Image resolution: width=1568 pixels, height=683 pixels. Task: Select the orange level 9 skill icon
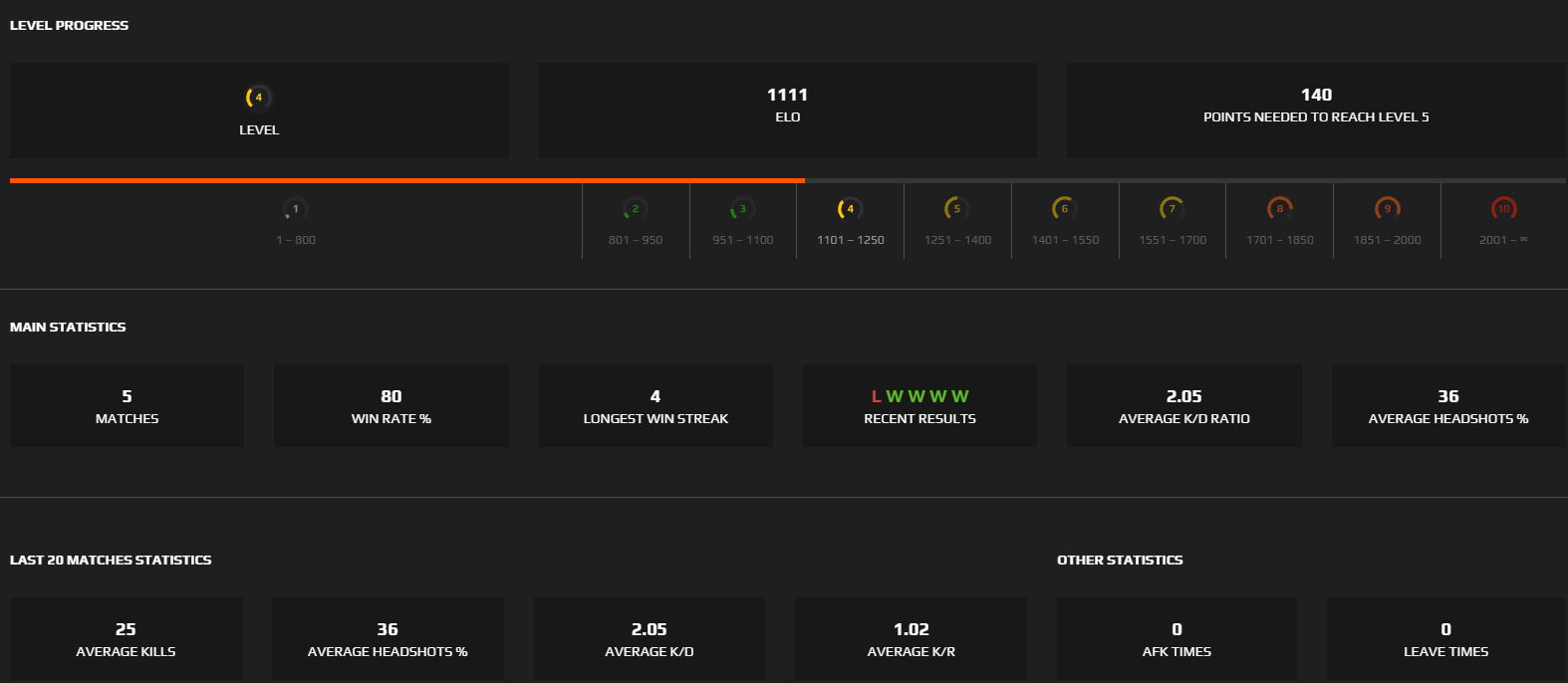pos(1388,209)
